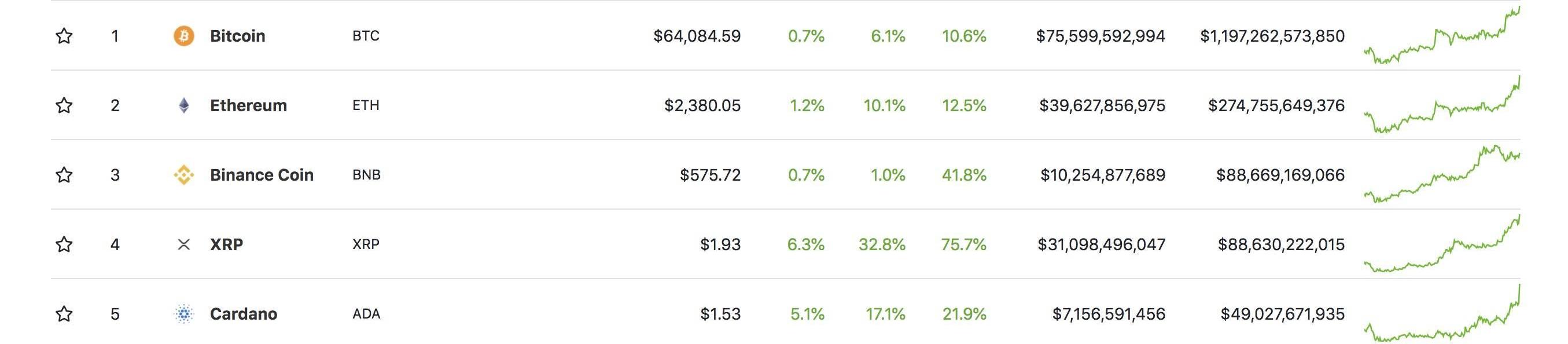Star Ethereum as a favorite
The width and height of the screenshot is (1568, 344).
coord(64,105)
